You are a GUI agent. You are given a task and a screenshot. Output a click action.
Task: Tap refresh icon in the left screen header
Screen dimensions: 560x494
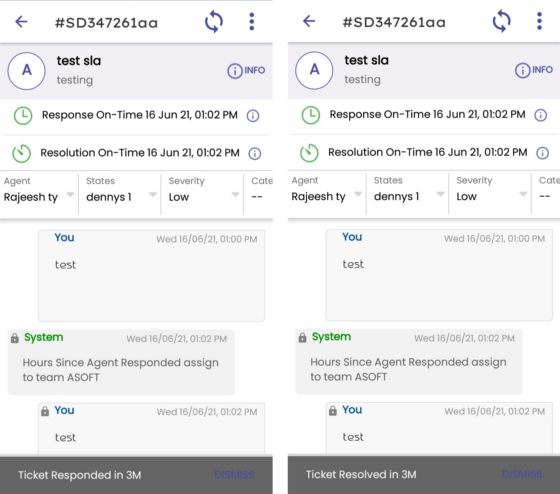pos(214,22)
